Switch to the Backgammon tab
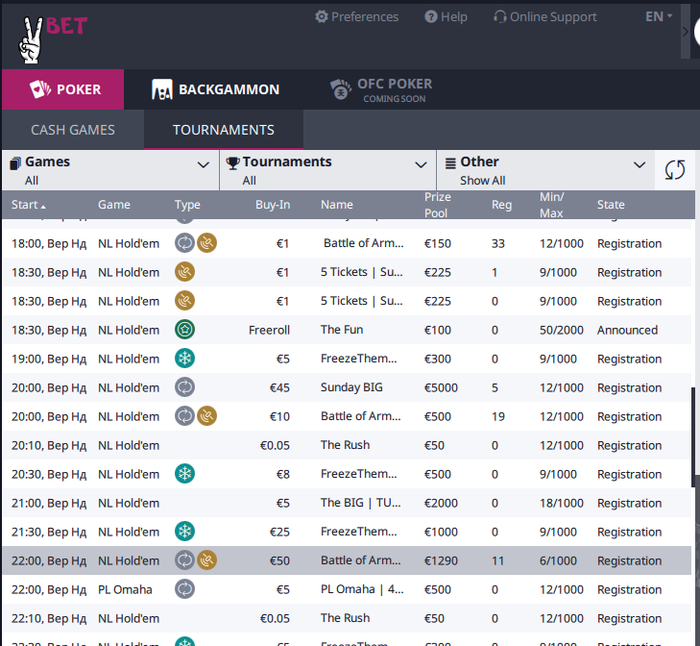Viewport: 700px width, 646px height. pos(215,89)
